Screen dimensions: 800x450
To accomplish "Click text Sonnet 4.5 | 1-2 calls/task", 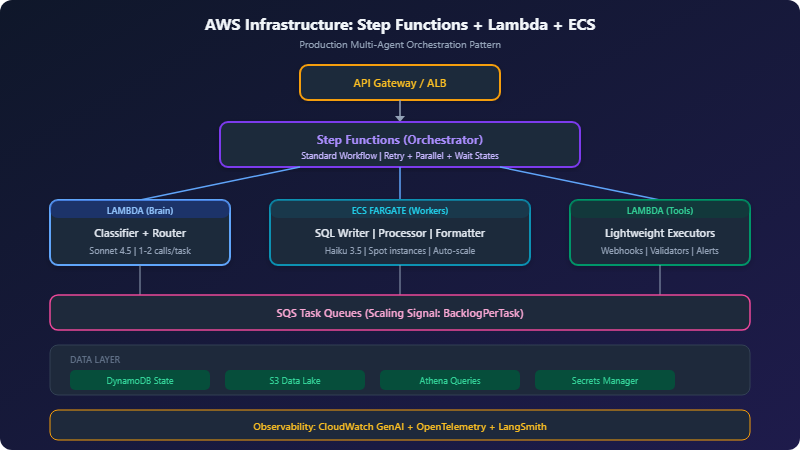I will click(140, 251).
